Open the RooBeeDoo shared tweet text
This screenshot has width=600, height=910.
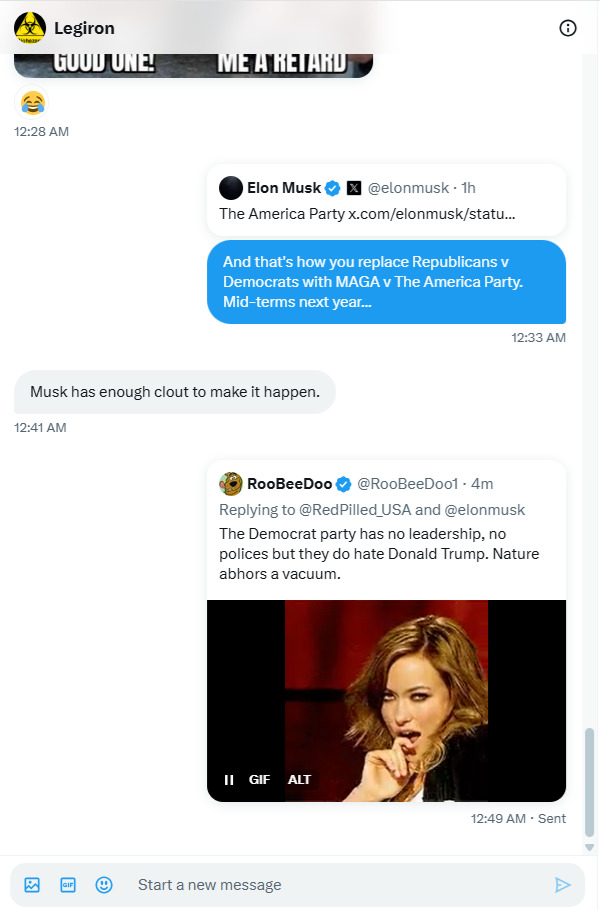386,555
